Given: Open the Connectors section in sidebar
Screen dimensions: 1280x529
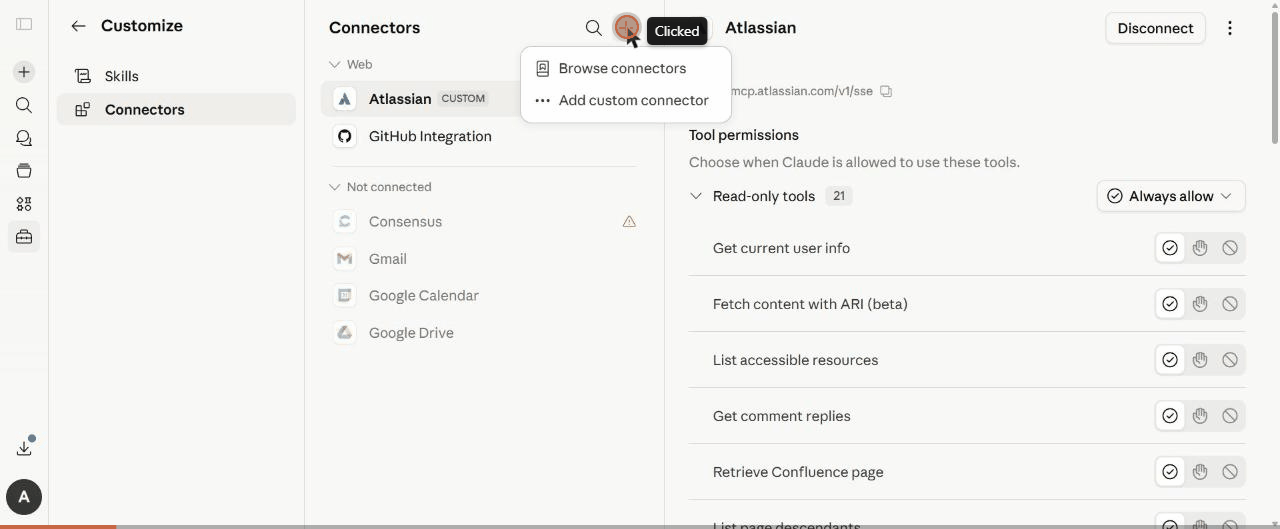Looking at the screenshot, I should [x=176, y=110].
